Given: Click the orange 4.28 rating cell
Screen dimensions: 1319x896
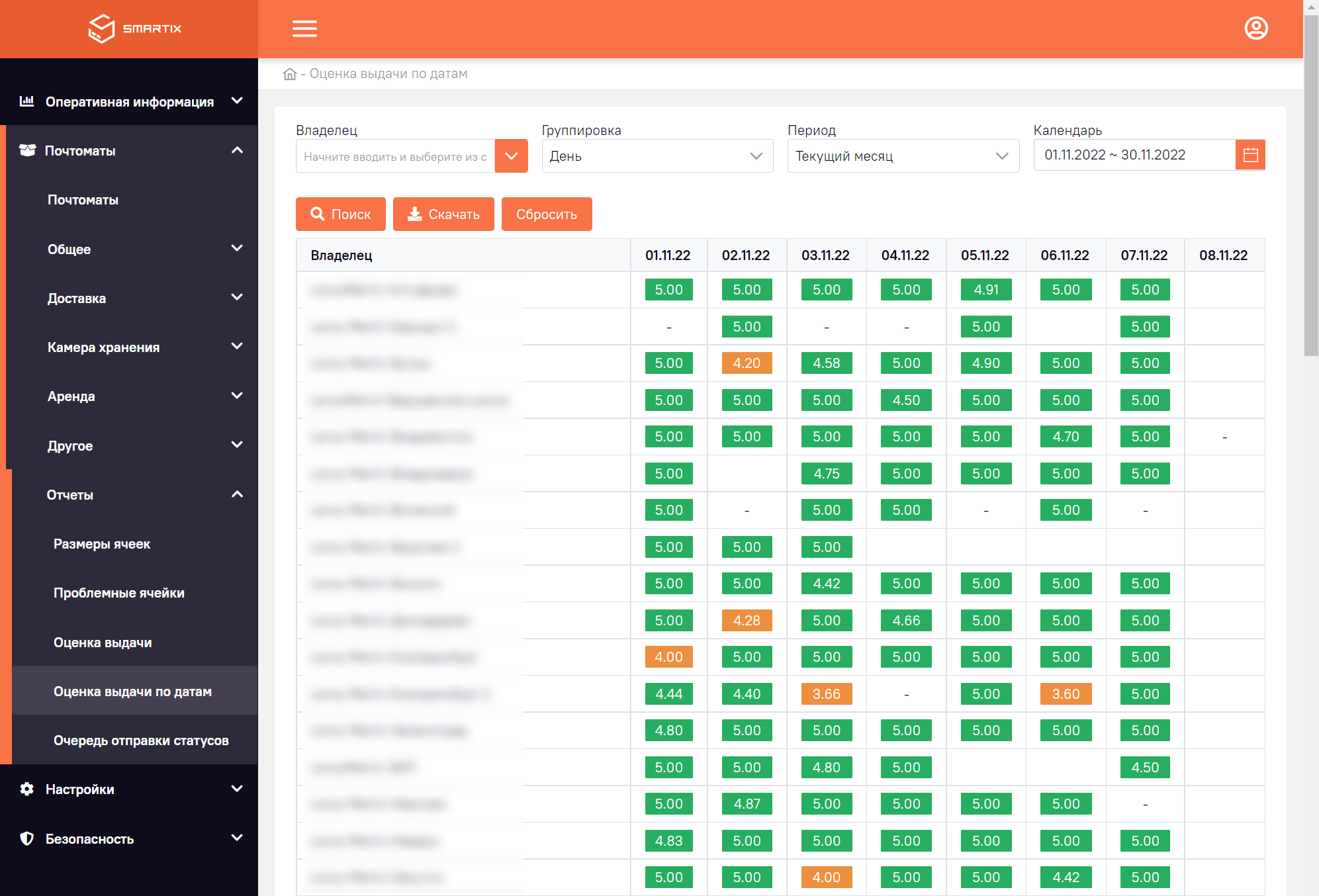Looking at the screenshot, I should [747, 621].
